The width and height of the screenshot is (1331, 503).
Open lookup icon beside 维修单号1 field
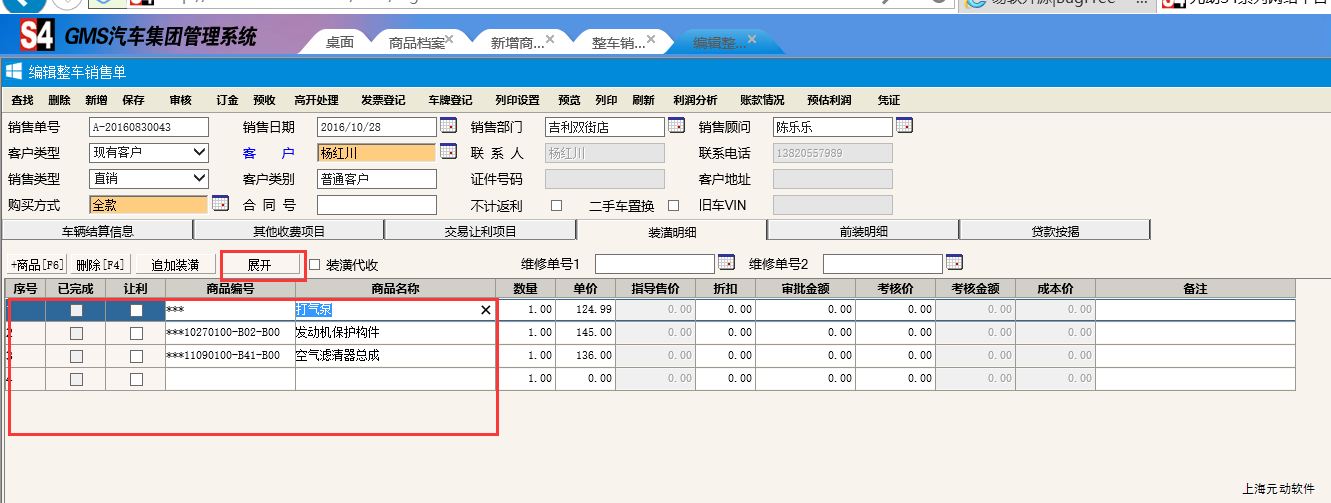pos(726,263)
